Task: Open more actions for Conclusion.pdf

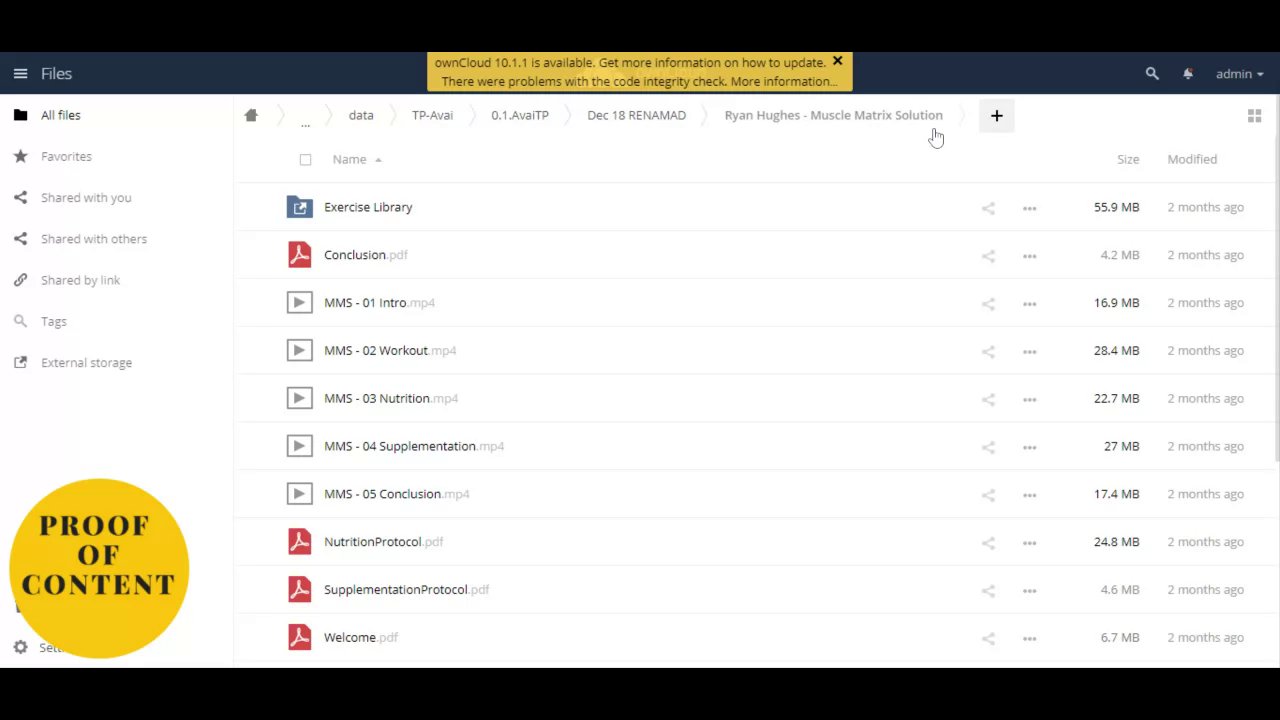Action: tap(1029, 256)
